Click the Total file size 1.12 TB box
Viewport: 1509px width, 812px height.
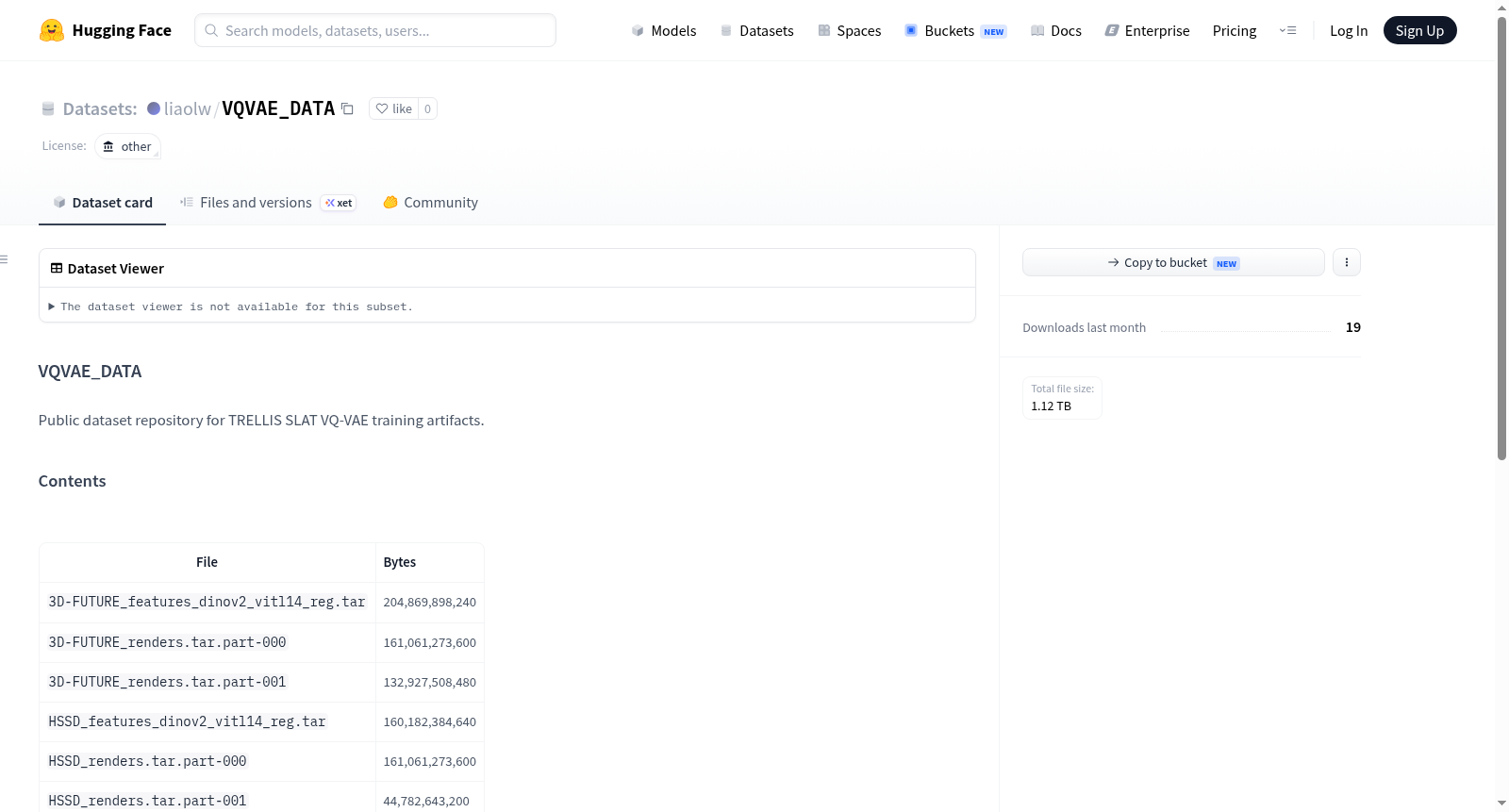(1062, 397)
